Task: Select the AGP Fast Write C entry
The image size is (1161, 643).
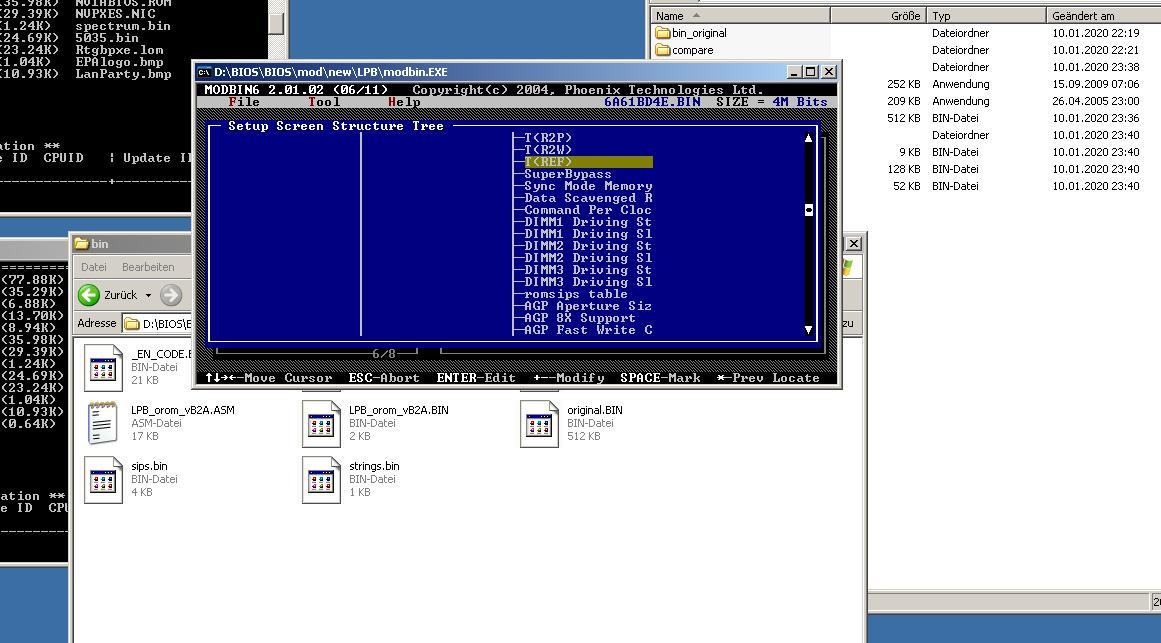Action: coord(588,330)
